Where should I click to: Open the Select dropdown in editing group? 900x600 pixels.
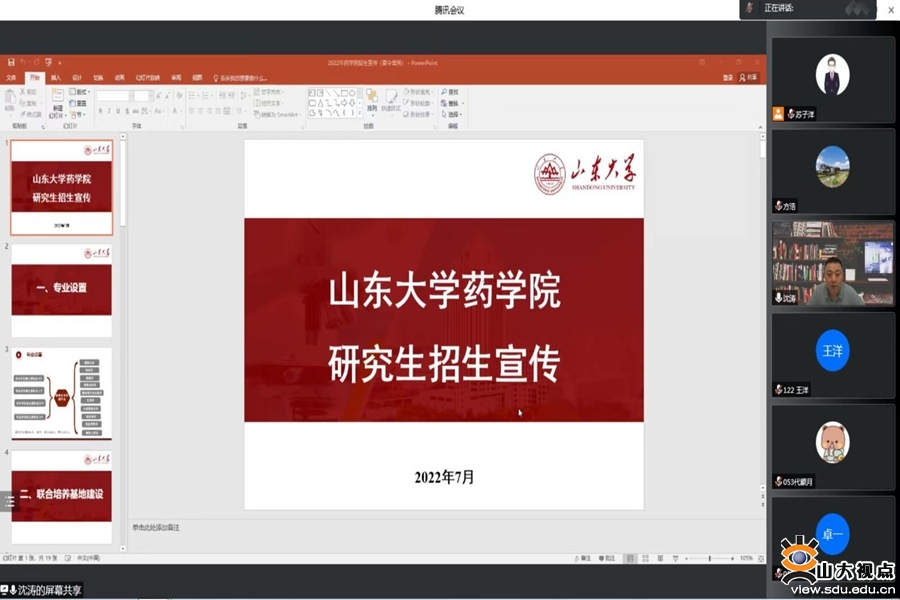(451, 114)
